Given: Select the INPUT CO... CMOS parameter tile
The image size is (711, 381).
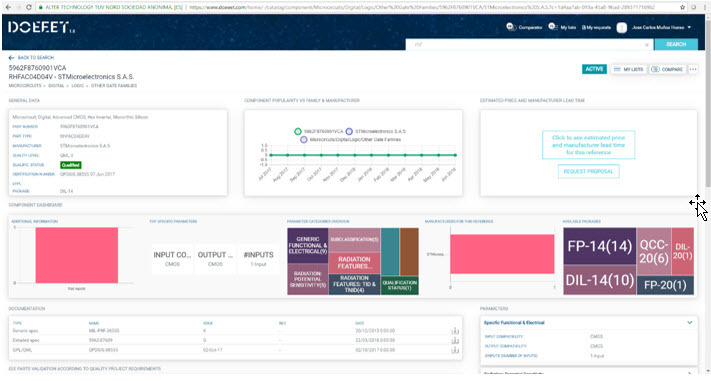Looking at the screenshot, I should point(172,259).
